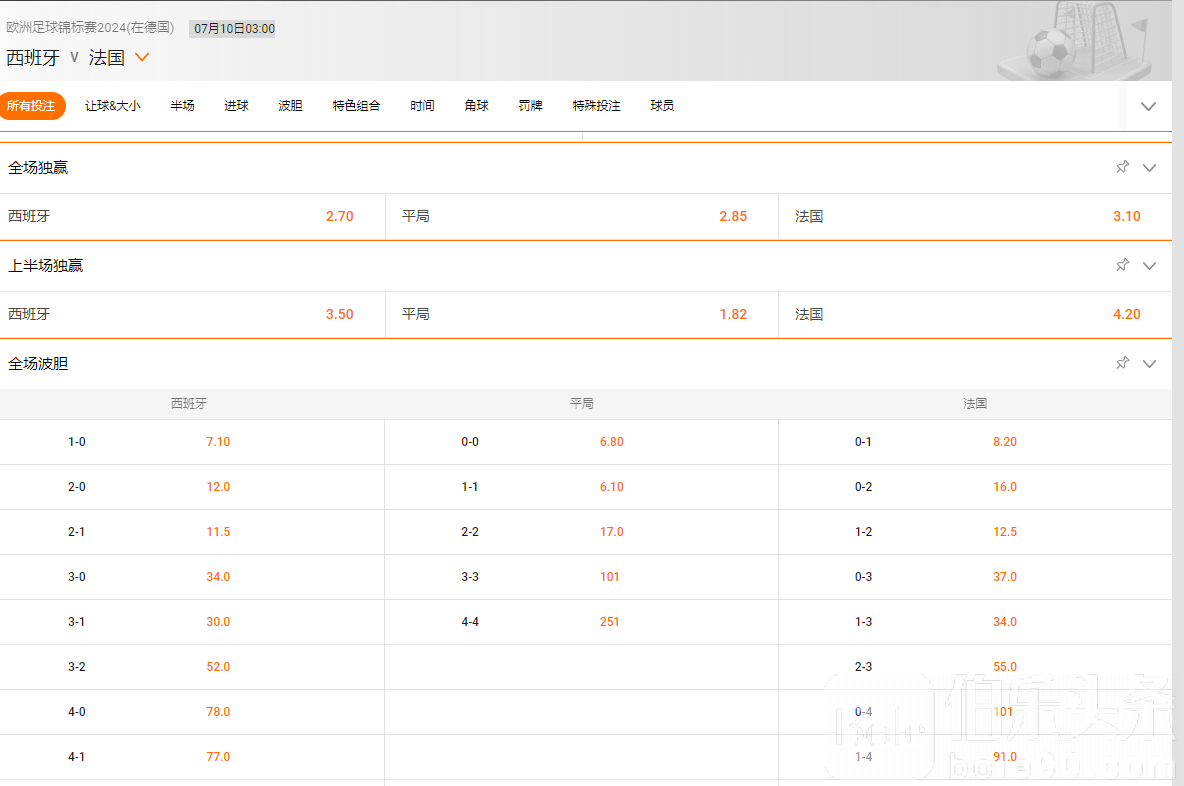
Task: Open match selector arrow beside 法国
Action: (142, 58)
